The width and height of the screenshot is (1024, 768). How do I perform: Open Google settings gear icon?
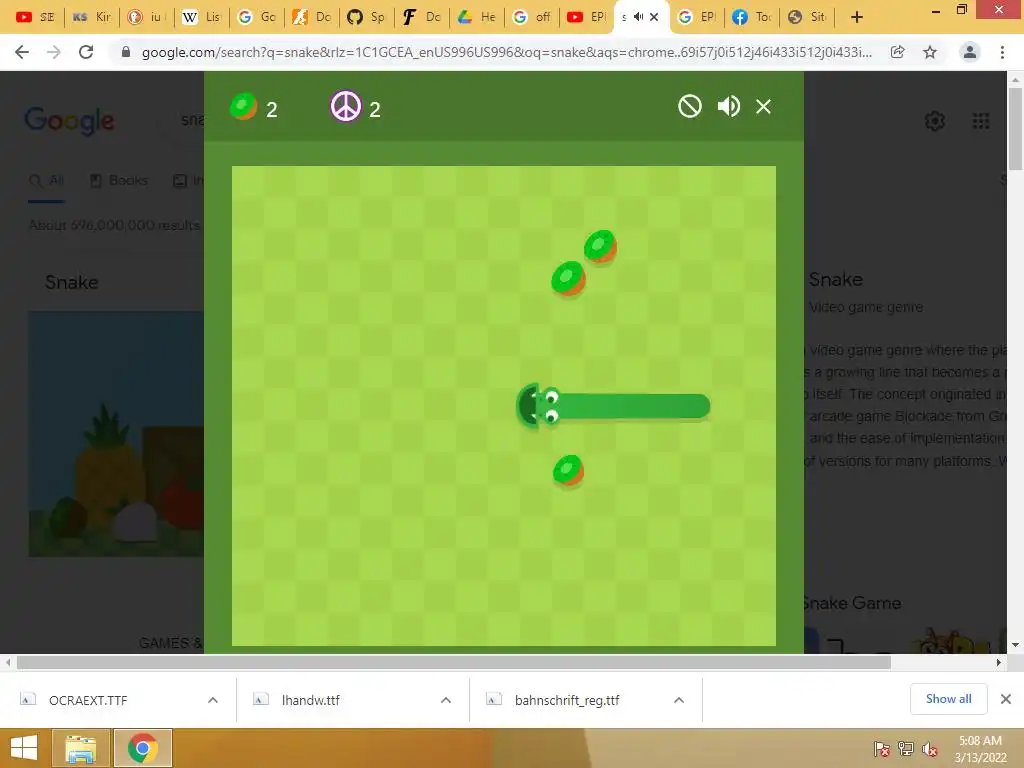pos(935,121)
